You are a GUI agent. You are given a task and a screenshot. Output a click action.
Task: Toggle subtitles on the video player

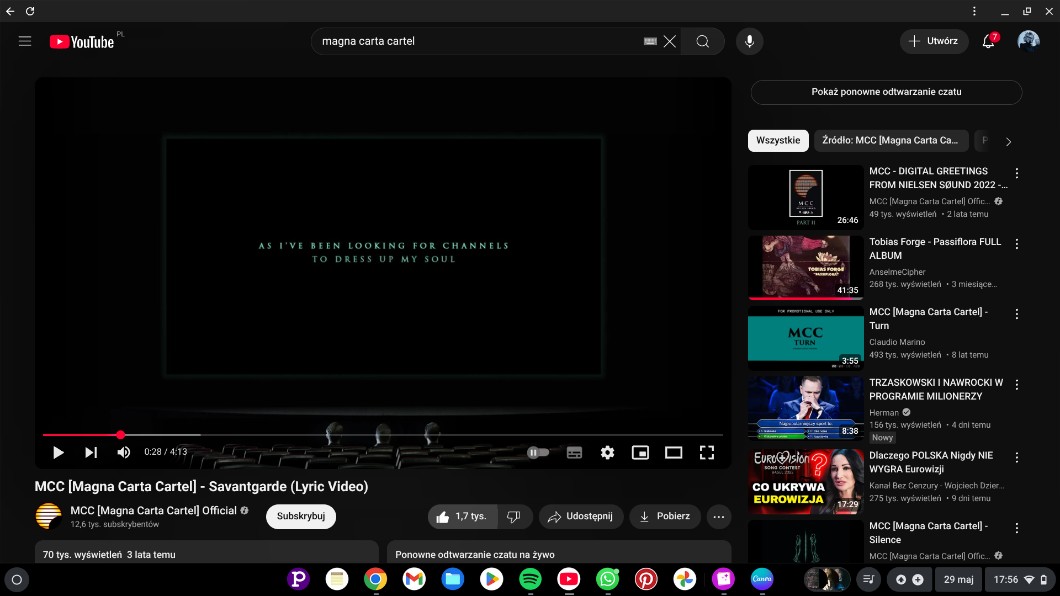pos(574,452)
